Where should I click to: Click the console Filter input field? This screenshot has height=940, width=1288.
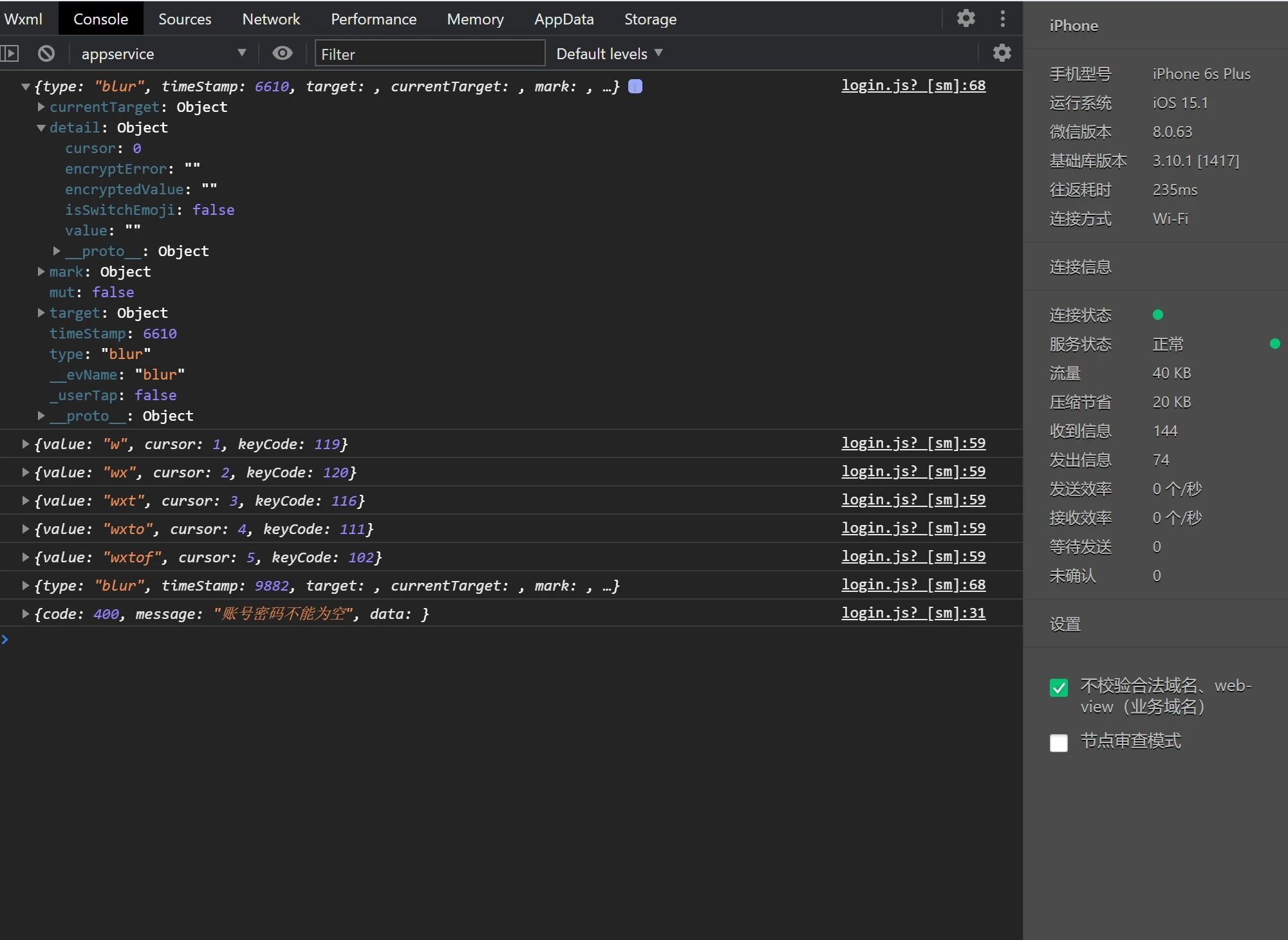point(429,54)
